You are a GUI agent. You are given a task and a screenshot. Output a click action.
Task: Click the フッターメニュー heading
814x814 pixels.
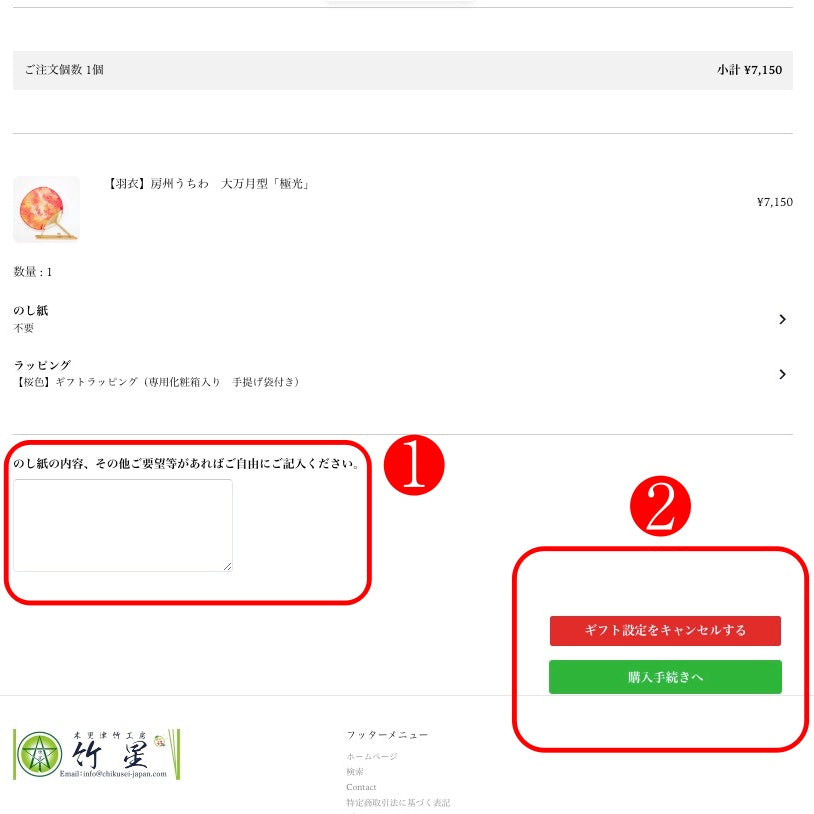point(387,735)
